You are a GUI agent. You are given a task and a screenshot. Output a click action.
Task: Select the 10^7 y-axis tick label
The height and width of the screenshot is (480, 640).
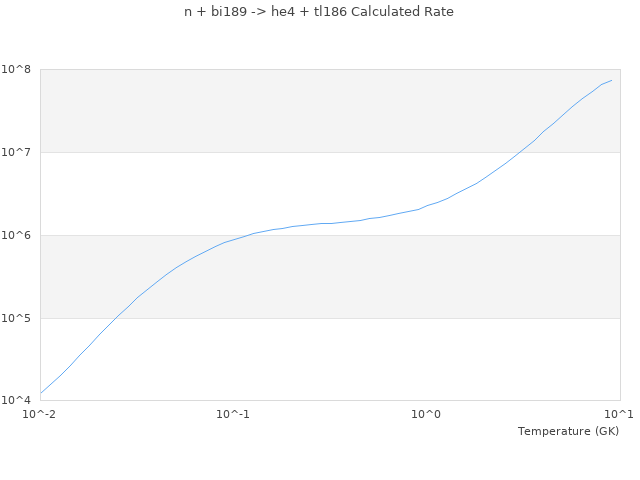19,152
